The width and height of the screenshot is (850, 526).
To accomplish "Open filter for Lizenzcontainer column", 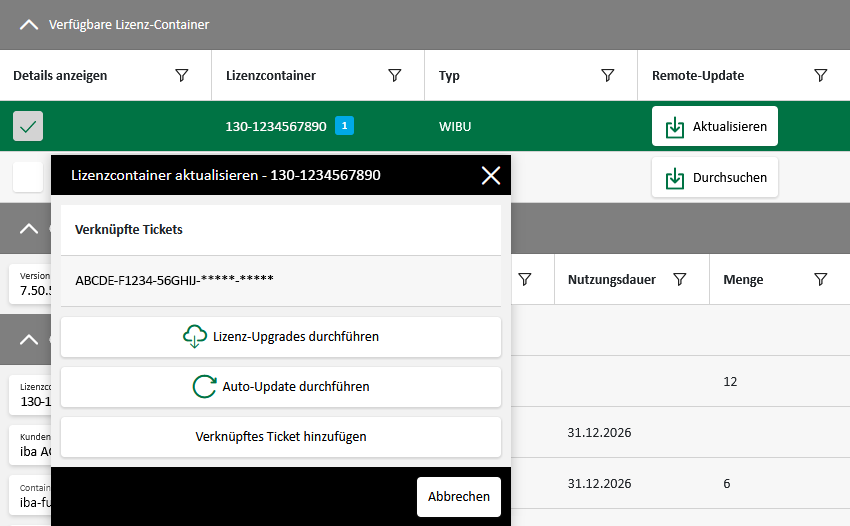I will 395,76.
